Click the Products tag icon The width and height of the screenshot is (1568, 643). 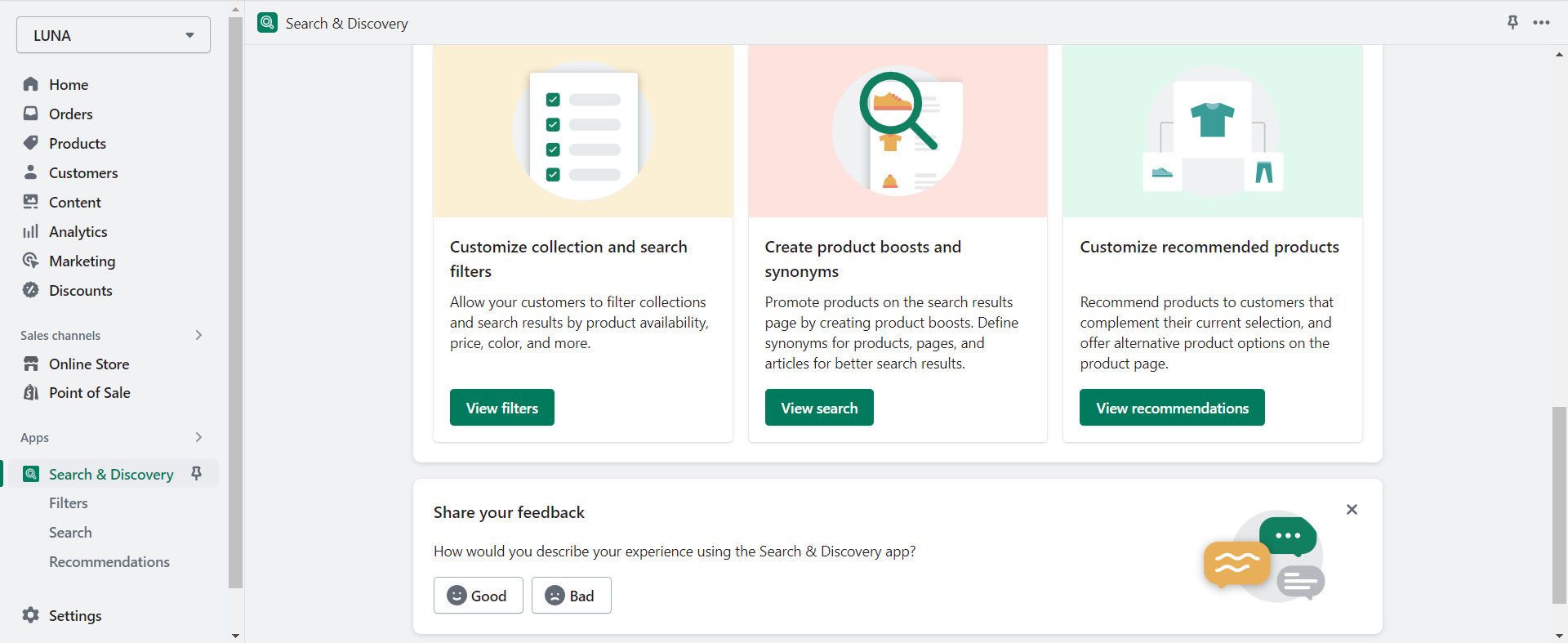[31, 143]
